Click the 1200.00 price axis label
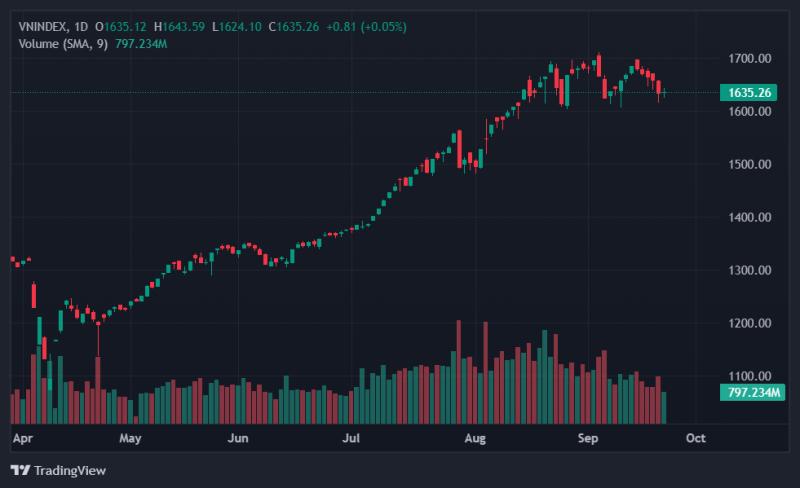This screenshot has width=800, height=488. pyautogui.click(x=749, y=323)
